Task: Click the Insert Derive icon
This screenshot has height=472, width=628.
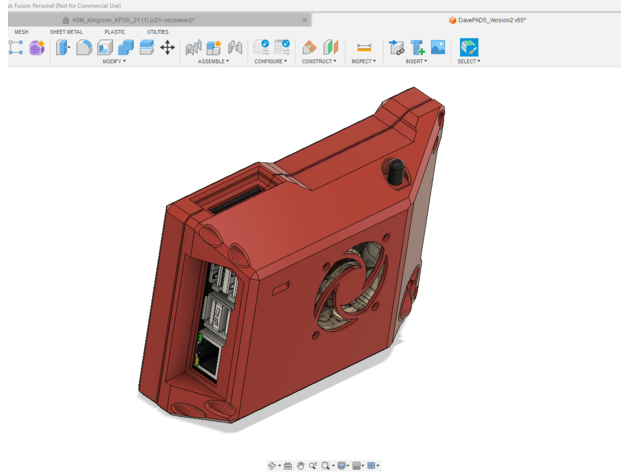Action: tap(396, 47)
